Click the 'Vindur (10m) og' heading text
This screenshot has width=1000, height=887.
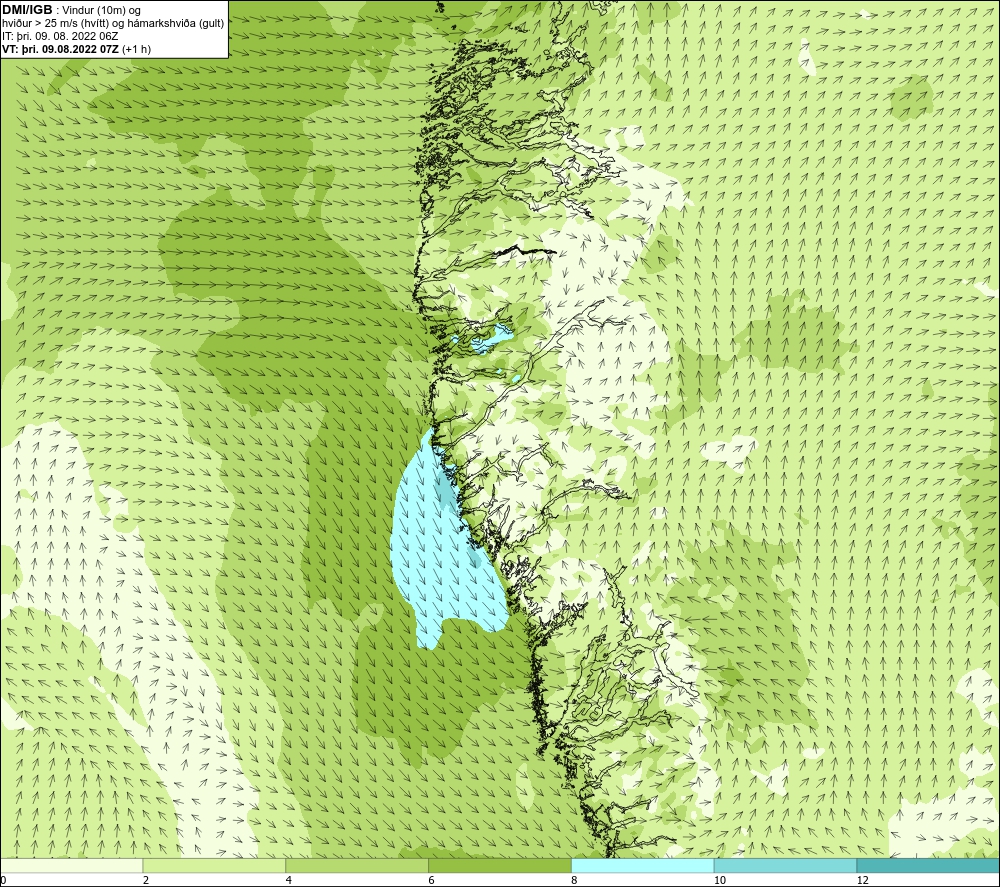(101, 11)
